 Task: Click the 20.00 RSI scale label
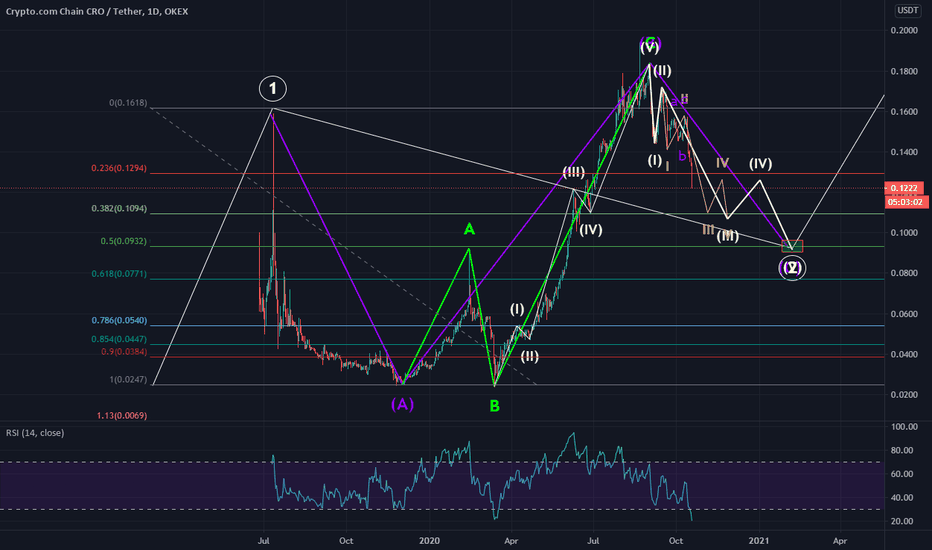pyautogui.click(x=904, y=521)
